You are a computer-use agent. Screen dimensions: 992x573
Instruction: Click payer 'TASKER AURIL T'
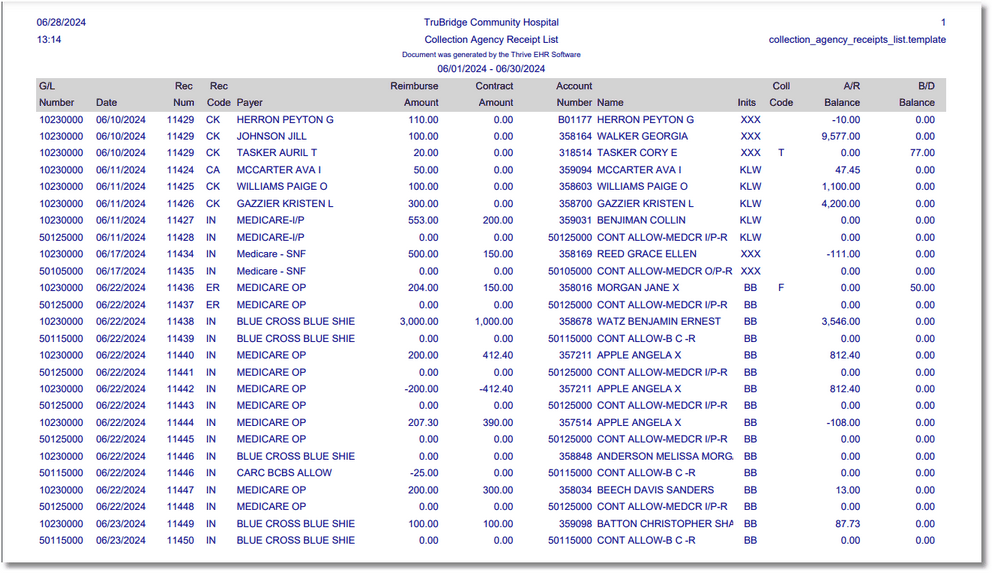pyautogui.click(x=276, y=152)
